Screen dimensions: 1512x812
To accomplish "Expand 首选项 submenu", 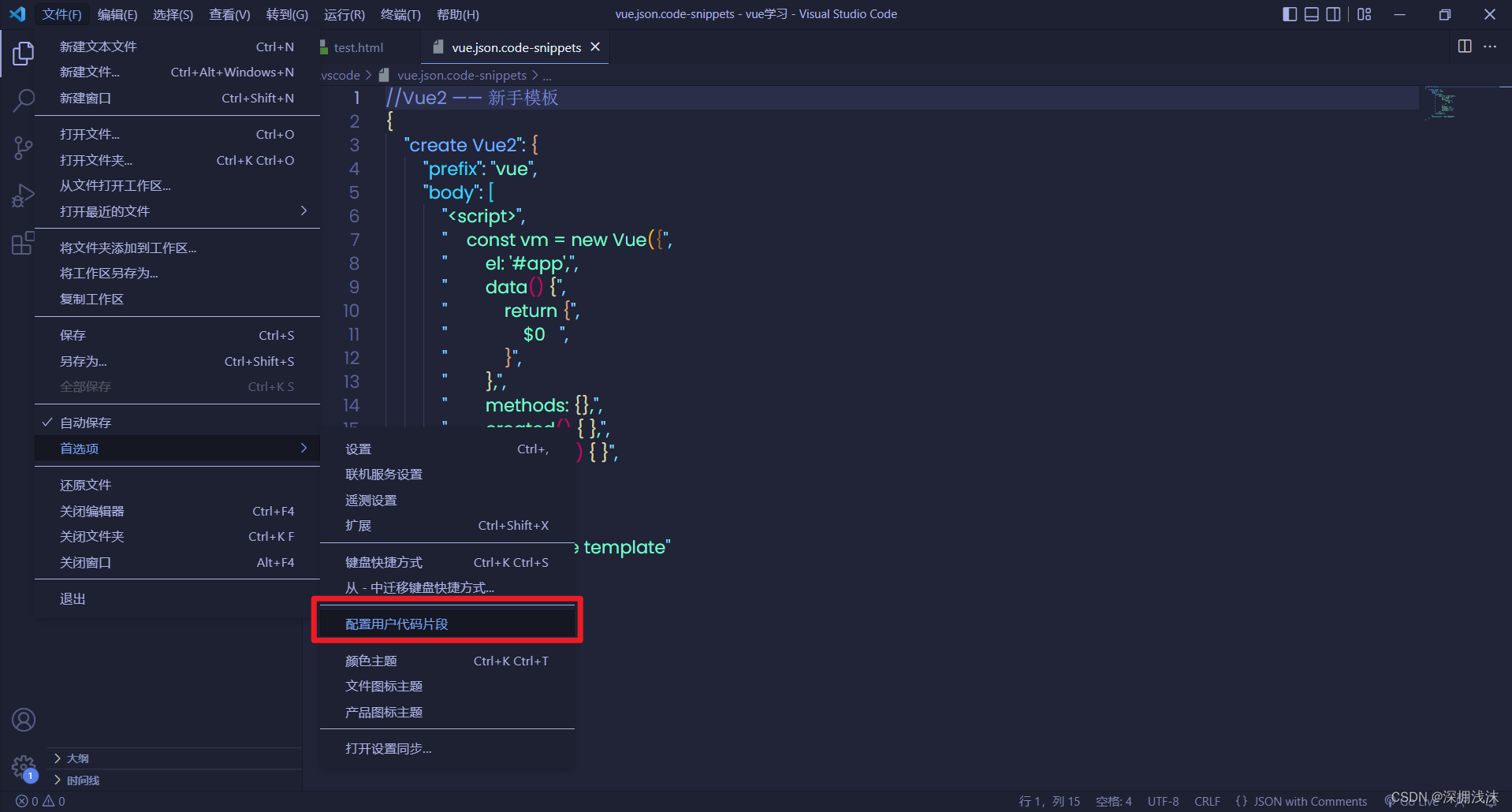I will tap(177, 449).
